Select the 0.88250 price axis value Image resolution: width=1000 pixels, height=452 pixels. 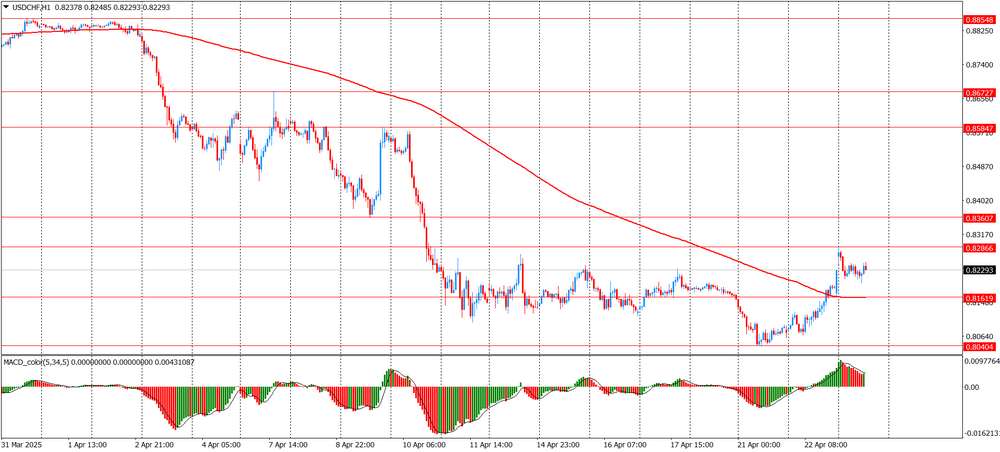click(981, 31)
